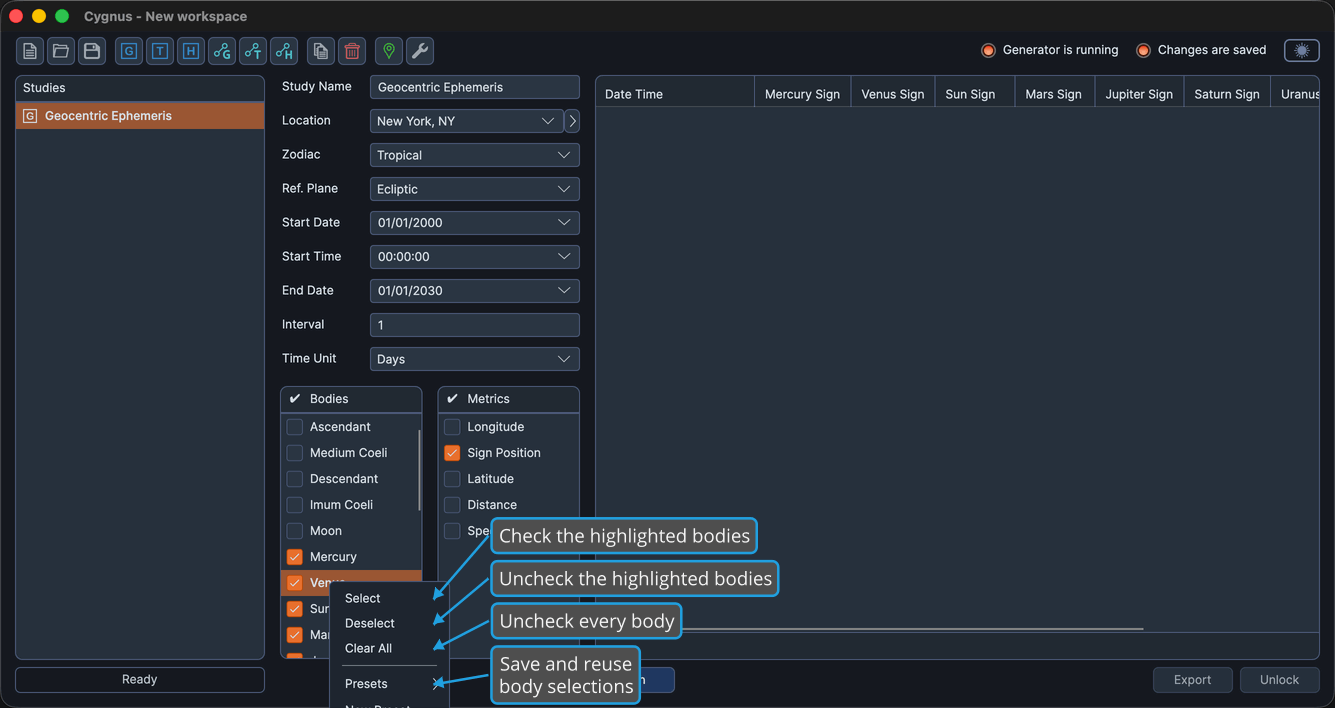1335x708 pixels.
Task: Check the Distance metric checkbox
Action: click(452, 505)
